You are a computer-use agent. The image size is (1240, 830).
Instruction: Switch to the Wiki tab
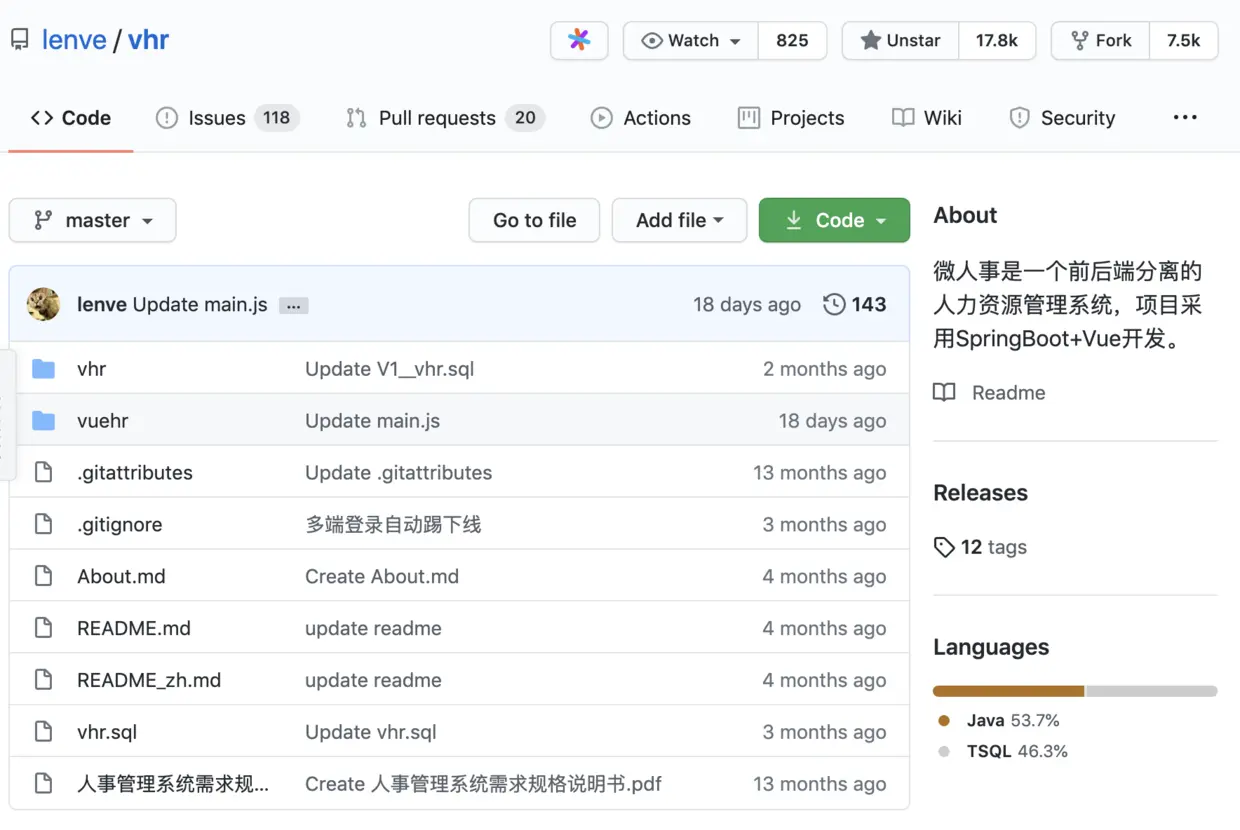click(927, 118)
